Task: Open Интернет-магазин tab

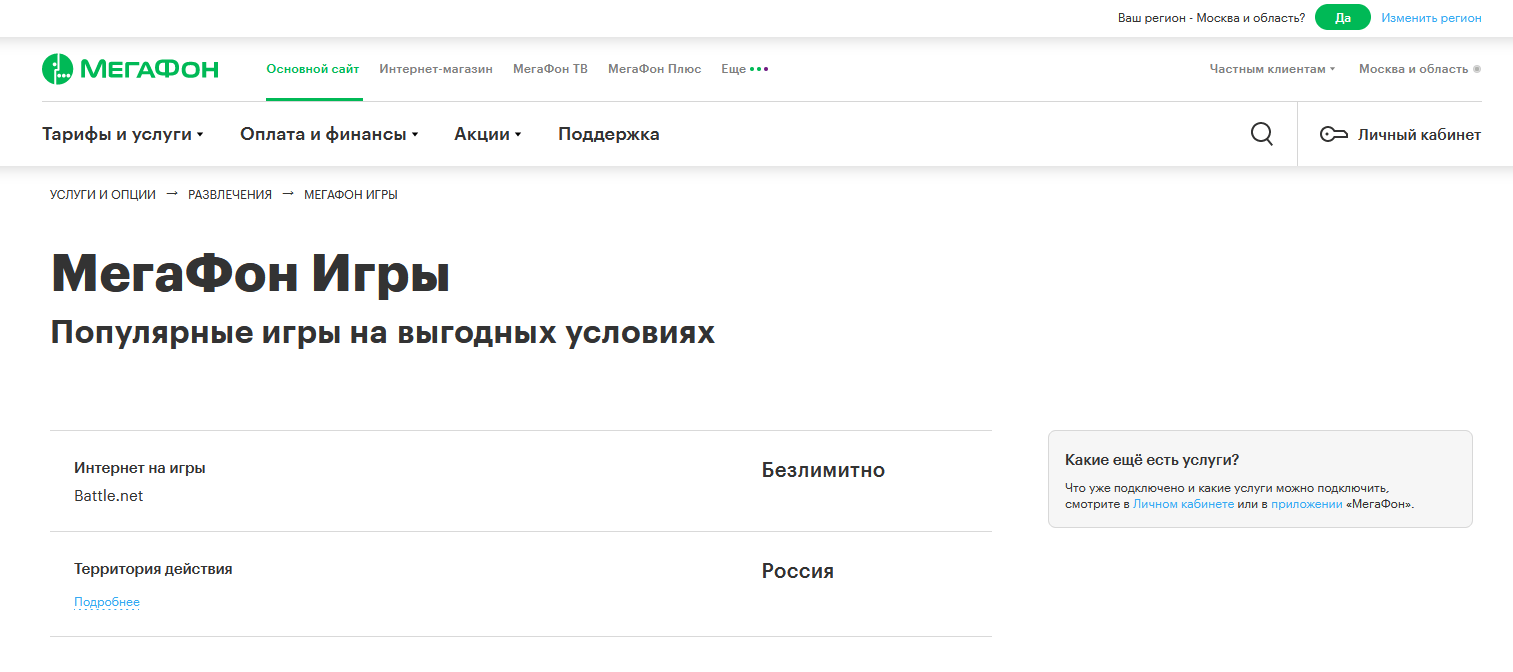Action: pyautogui.click(x=436, y=69)
